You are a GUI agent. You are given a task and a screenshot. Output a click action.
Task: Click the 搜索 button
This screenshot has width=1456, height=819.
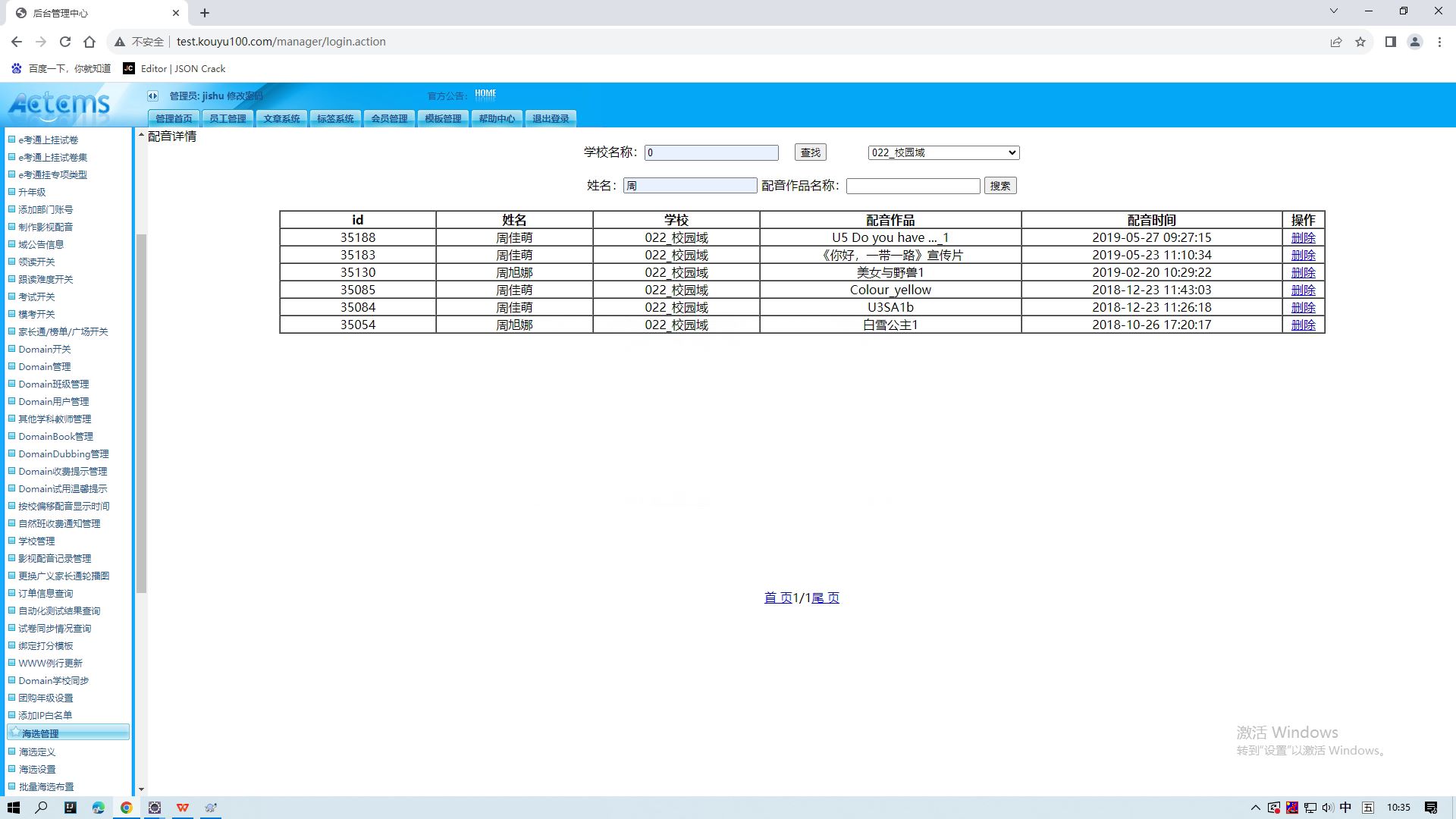[1000, 186]
